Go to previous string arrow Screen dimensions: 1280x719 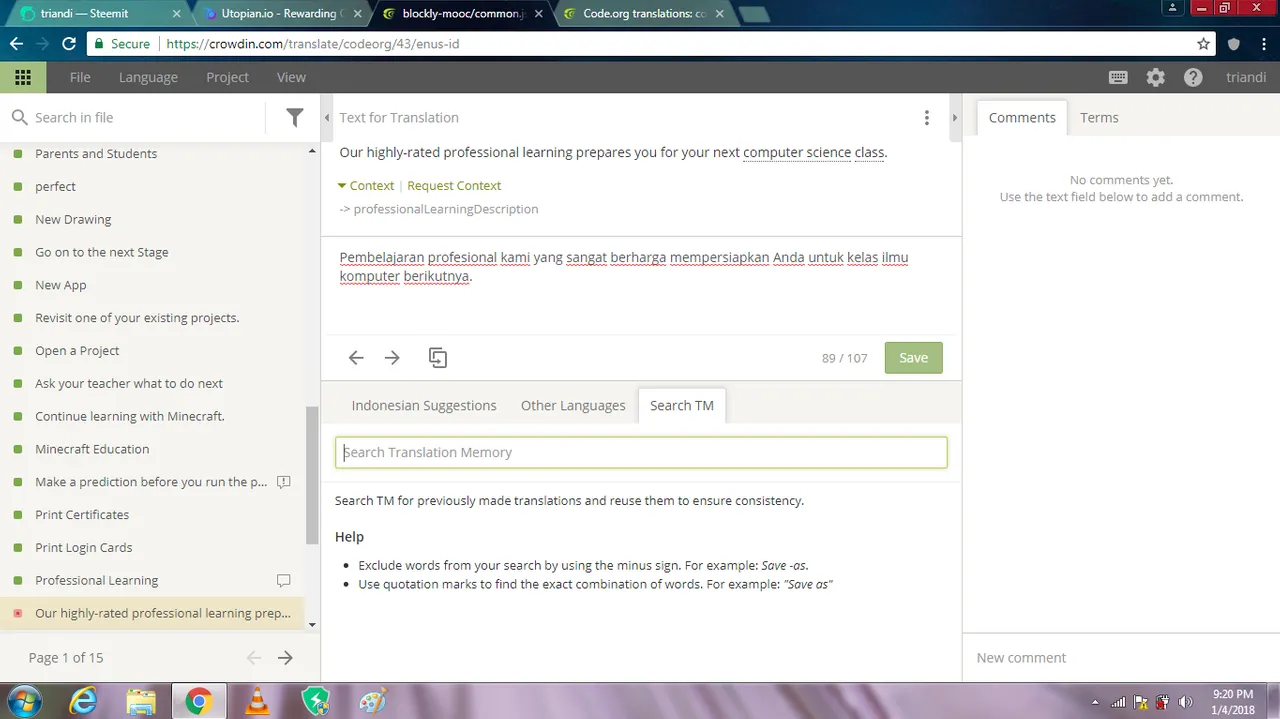[x=356, y=357]
